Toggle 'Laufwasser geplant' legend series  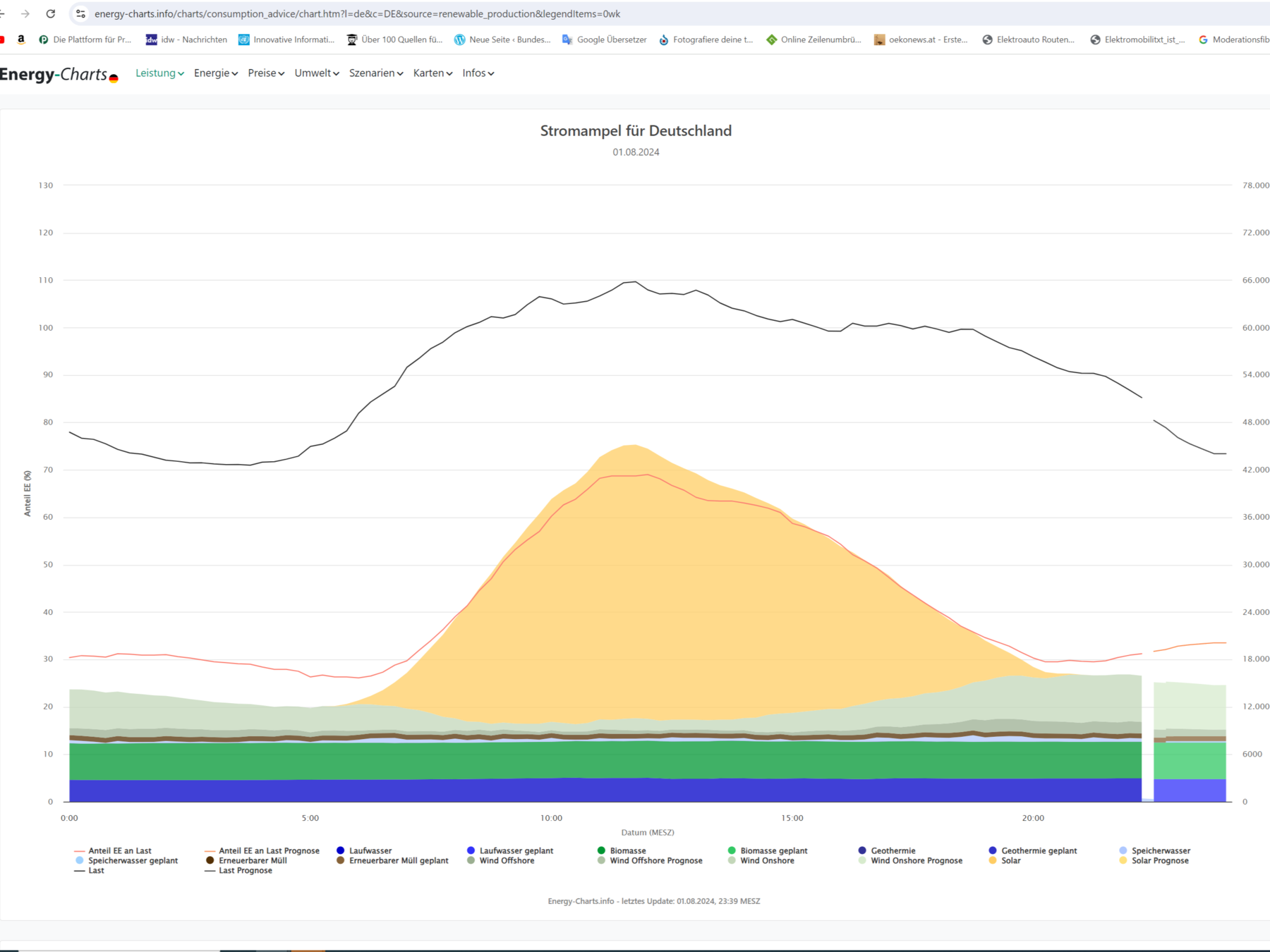(510, 851)
